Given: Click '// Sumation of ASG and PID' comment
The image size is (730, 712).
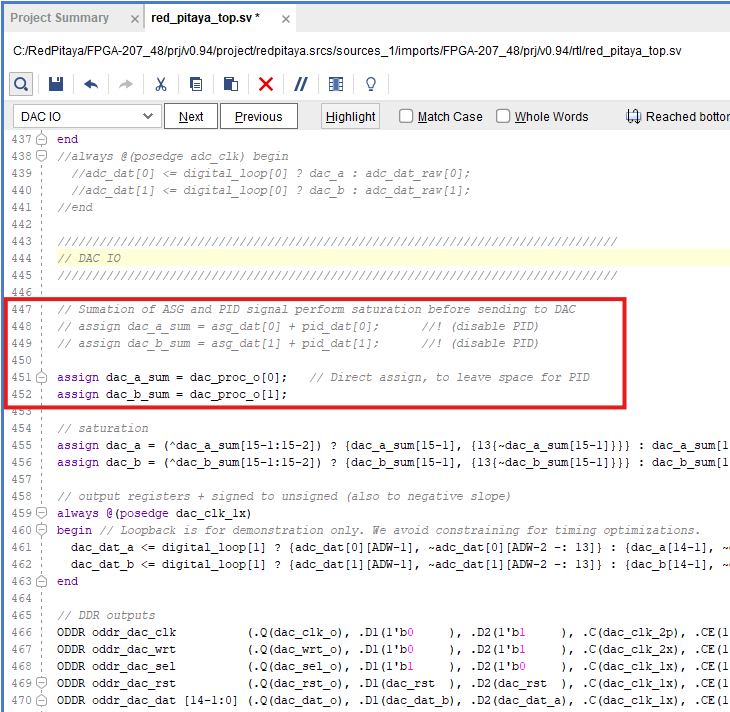Looking at the screenshot, I should coord(317,309).
